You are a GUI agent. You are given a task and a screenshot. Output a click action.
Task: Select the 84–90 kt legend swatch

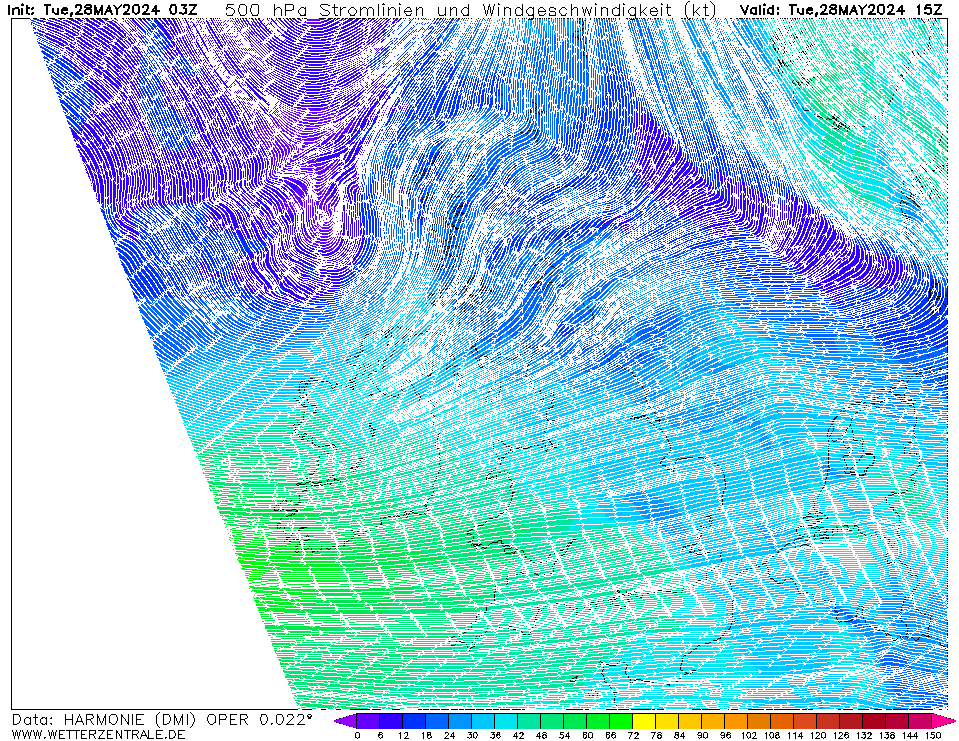pyautogui.click(x=691, y=721)
